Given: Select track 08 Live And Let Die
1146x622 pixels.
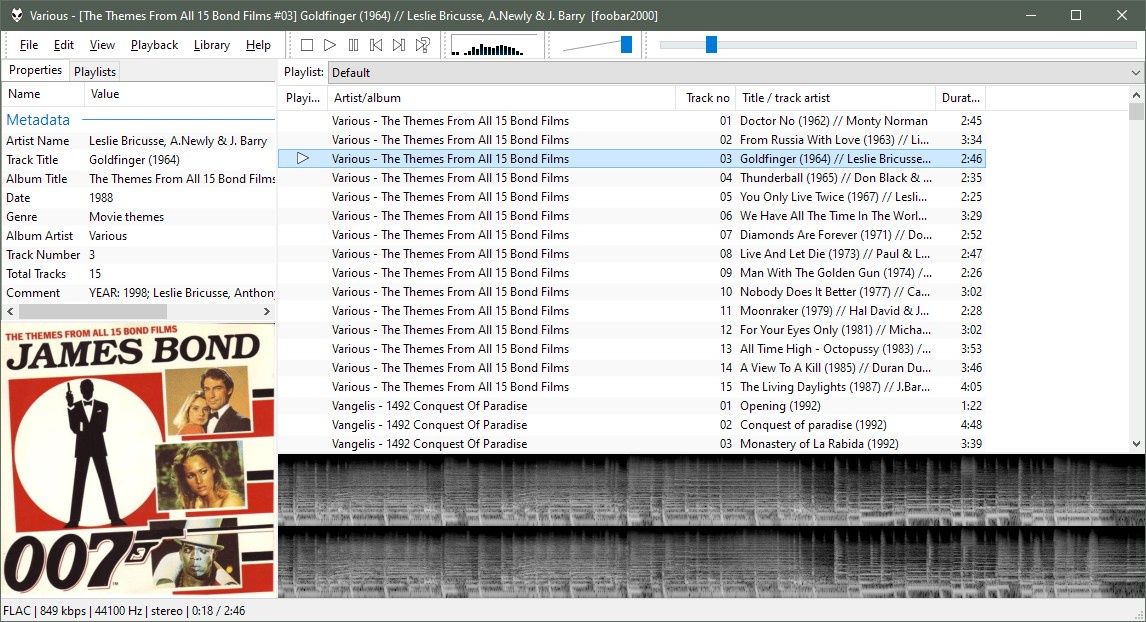Looking at the screenshot, I should [x=631, y=254].
